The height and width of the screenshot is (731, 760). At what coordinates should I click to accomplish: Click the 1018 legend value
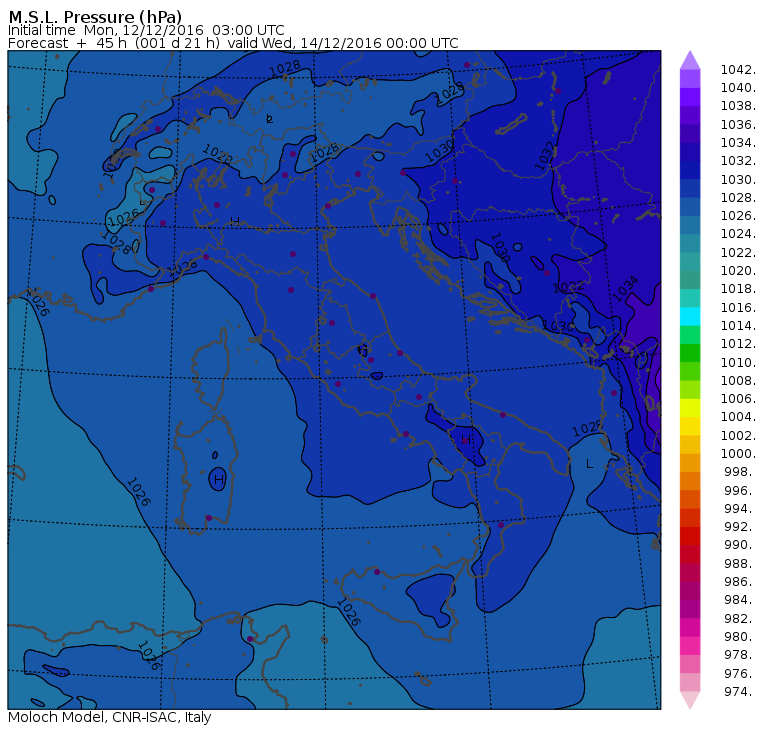click(x=738, y=288)
